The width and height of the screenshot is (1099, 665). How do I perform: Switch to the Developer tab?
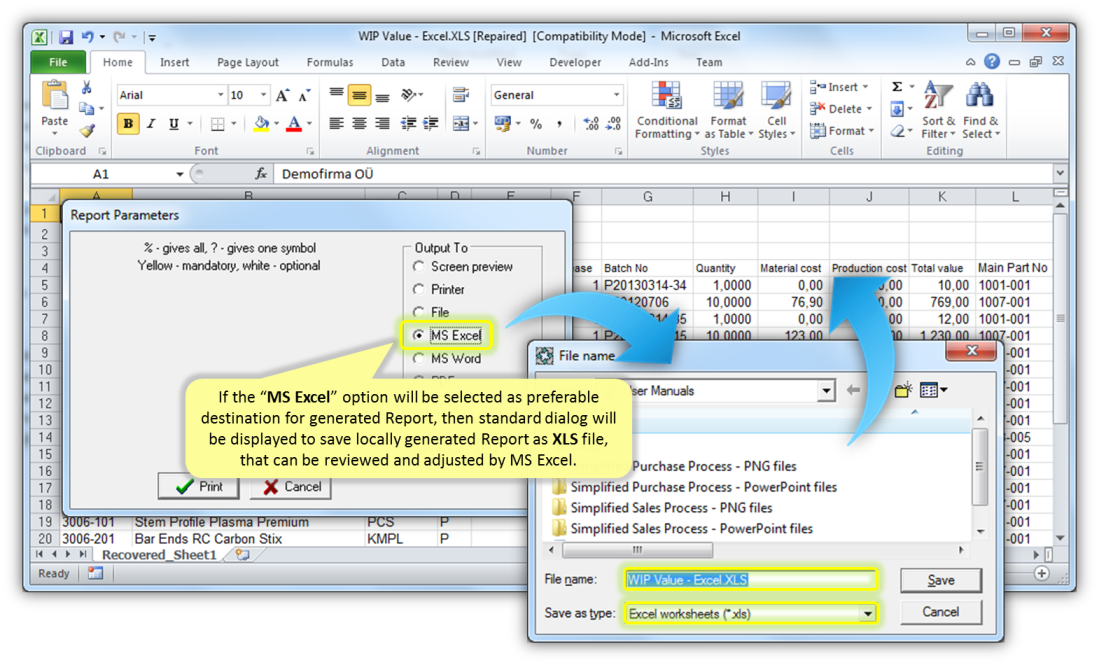575,62
